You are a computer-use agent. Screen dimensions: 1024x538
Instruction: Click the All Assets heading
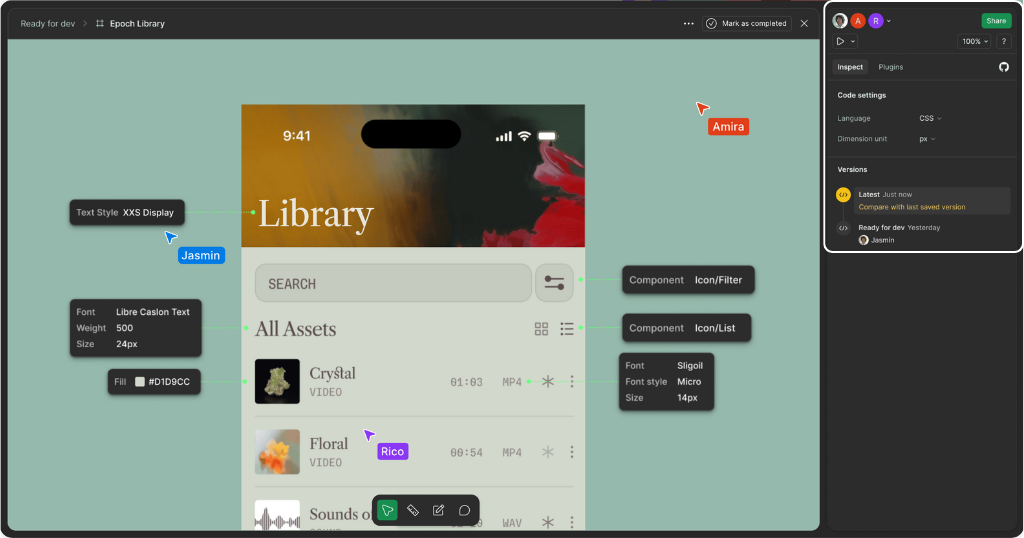click(x=296, y=329)
